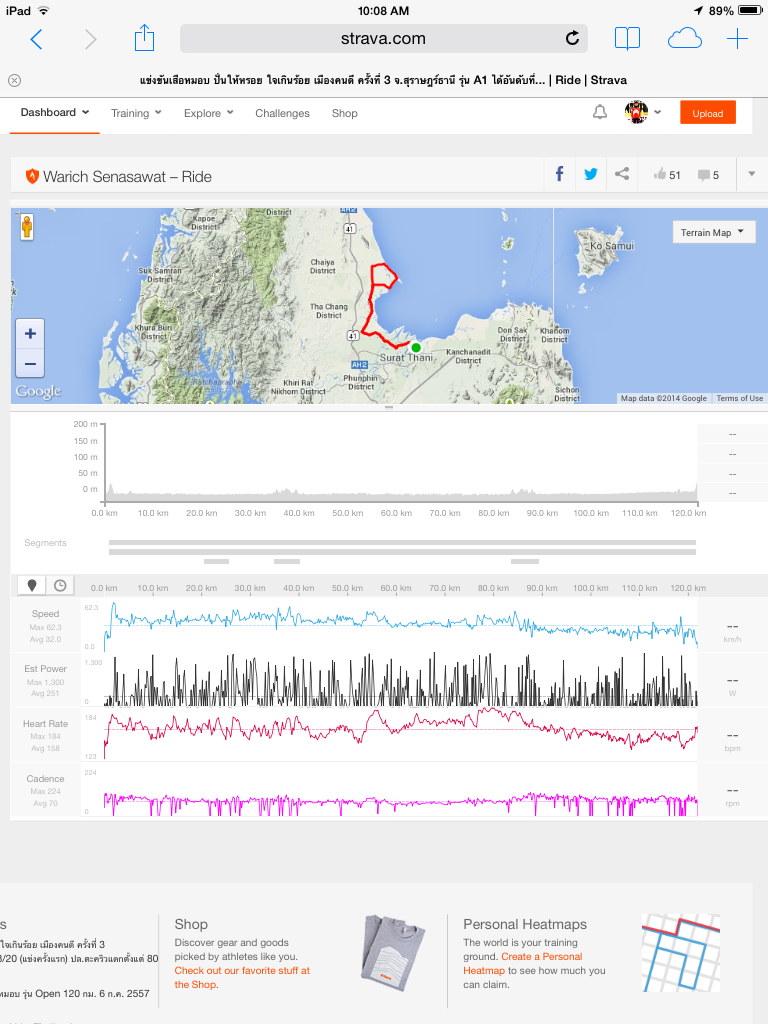Click the elevation profile chart
This screenshot has width=768, height=1024.
400,464
